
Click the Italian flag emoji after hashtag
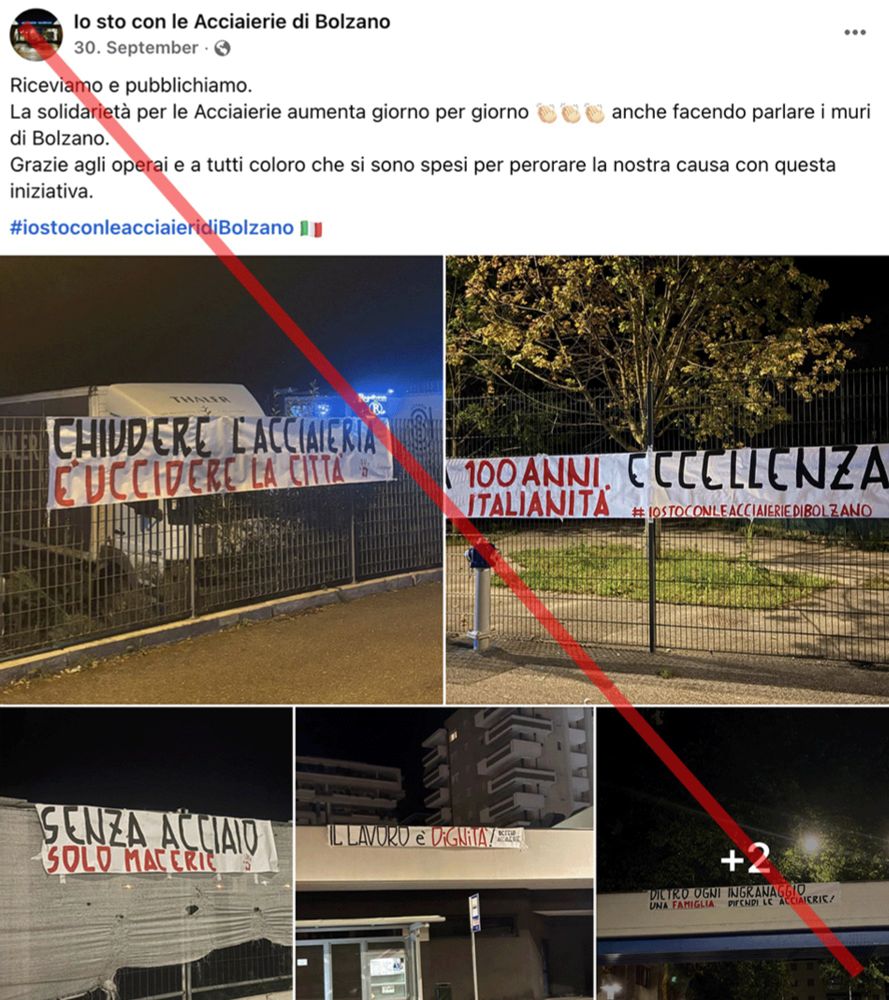coord(311,228)
